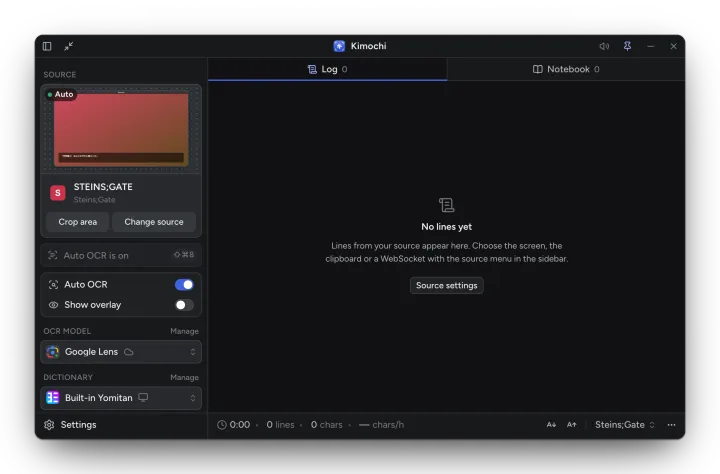The height and width of the screenshot is (474, 720).
Task: Click Manage next to OCR MODEL
Action: [184, 331]
